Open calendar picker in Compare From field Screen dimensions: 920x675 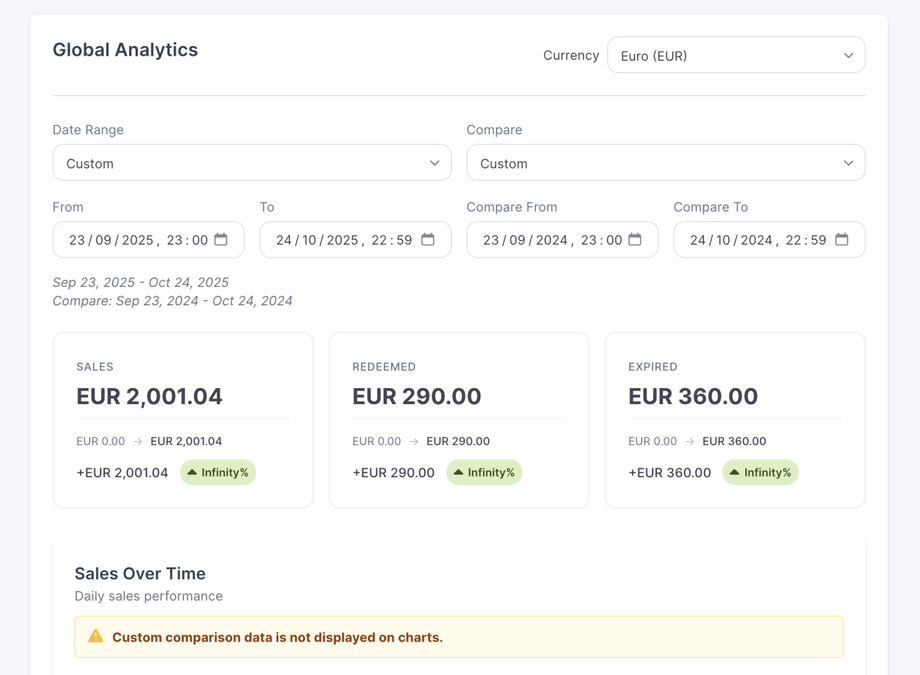(x=635, y=240)
